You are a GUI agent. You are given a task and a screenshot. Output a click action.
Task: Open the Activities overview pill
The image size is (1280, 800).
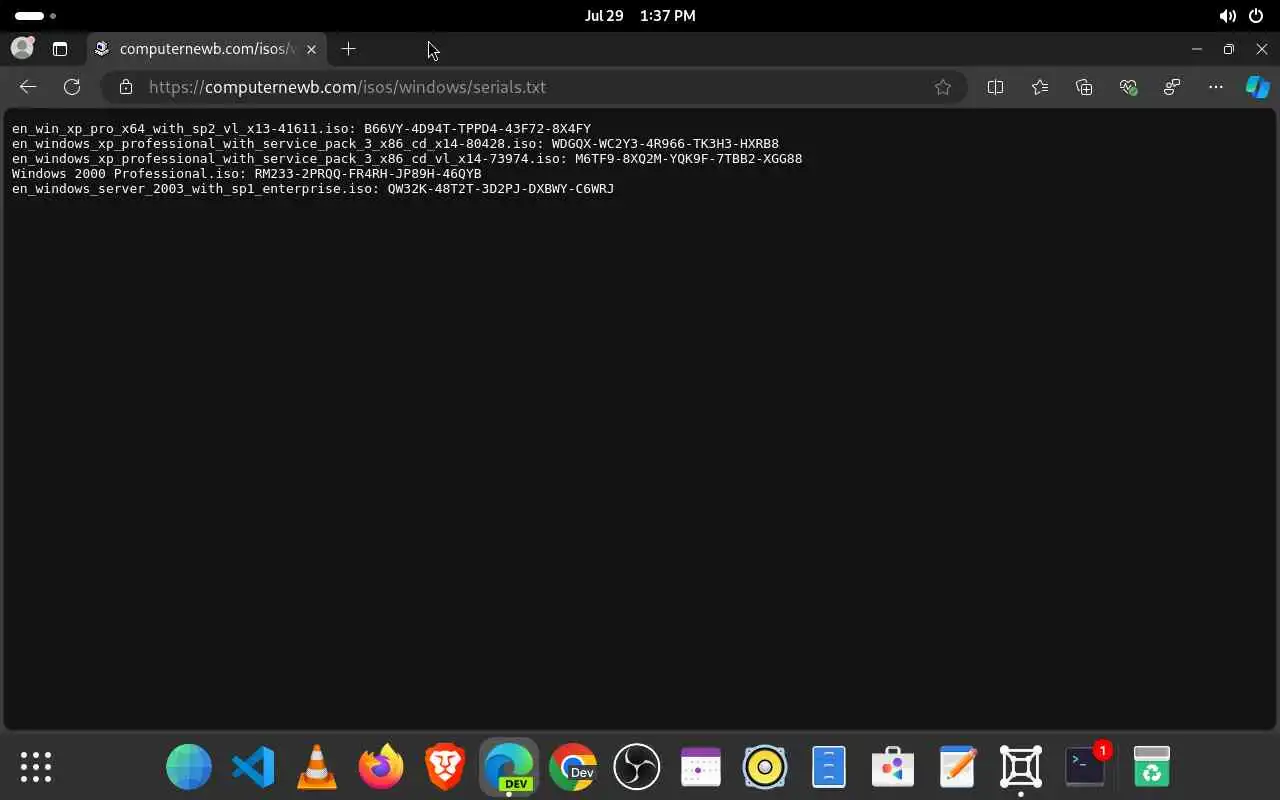click(x=35, y=16)
